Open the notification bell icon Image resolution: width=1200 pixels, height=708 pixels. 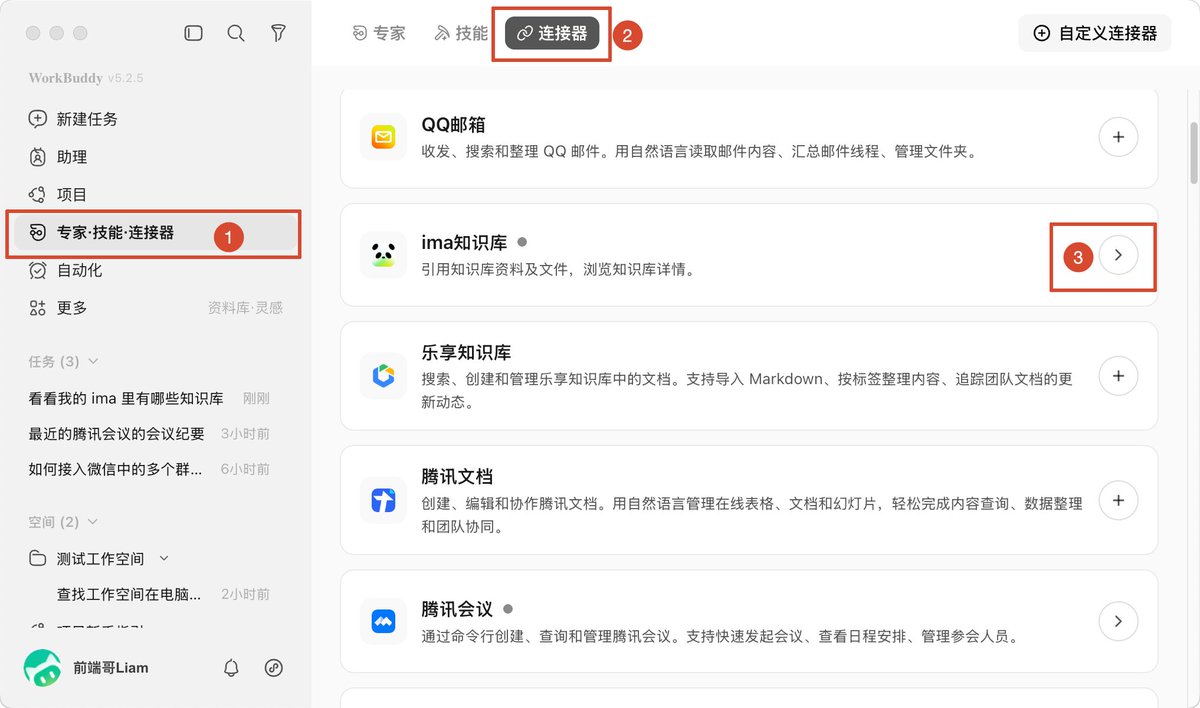click(232, 668)
